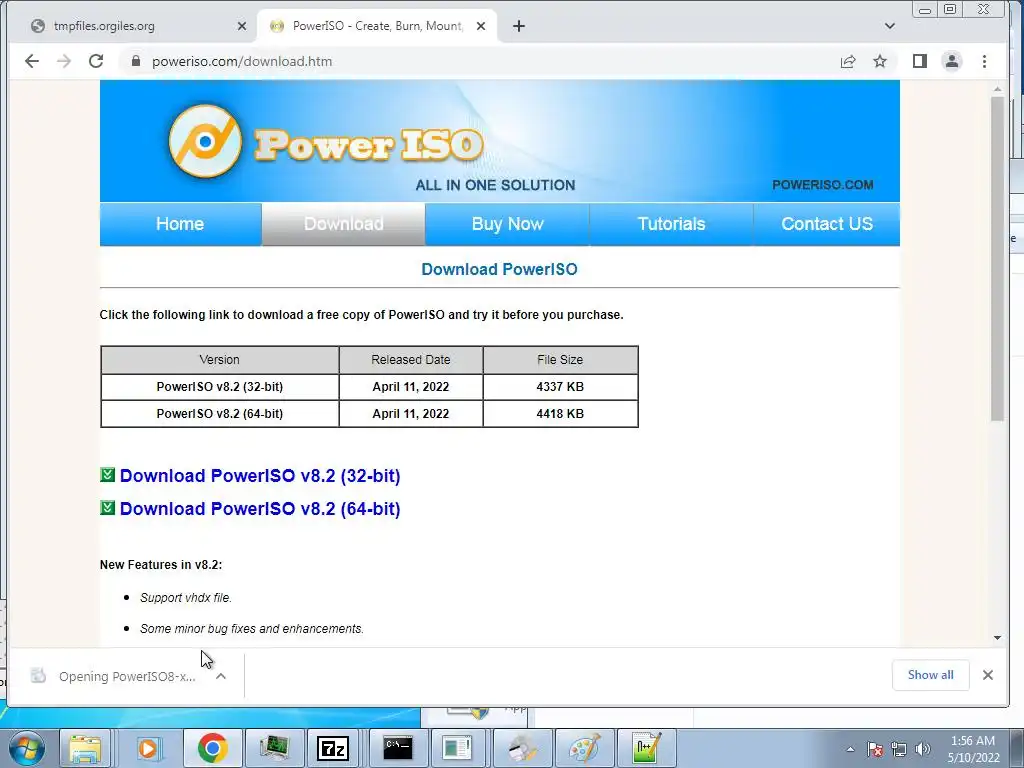Click the PowerISO v8.2 (64-bit) table cell
This screenshot has height=768, width=1024.
click(219, 413)
